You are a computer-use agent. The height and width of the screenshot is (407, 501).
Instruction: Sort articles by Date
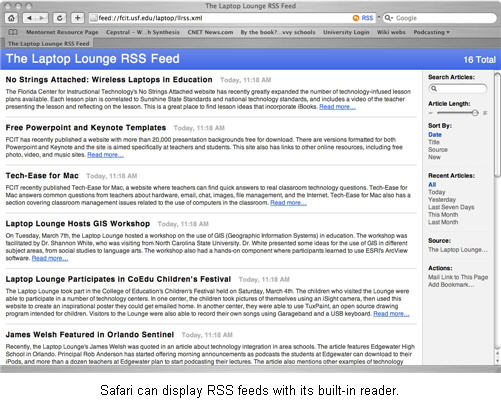pos(435,135)
